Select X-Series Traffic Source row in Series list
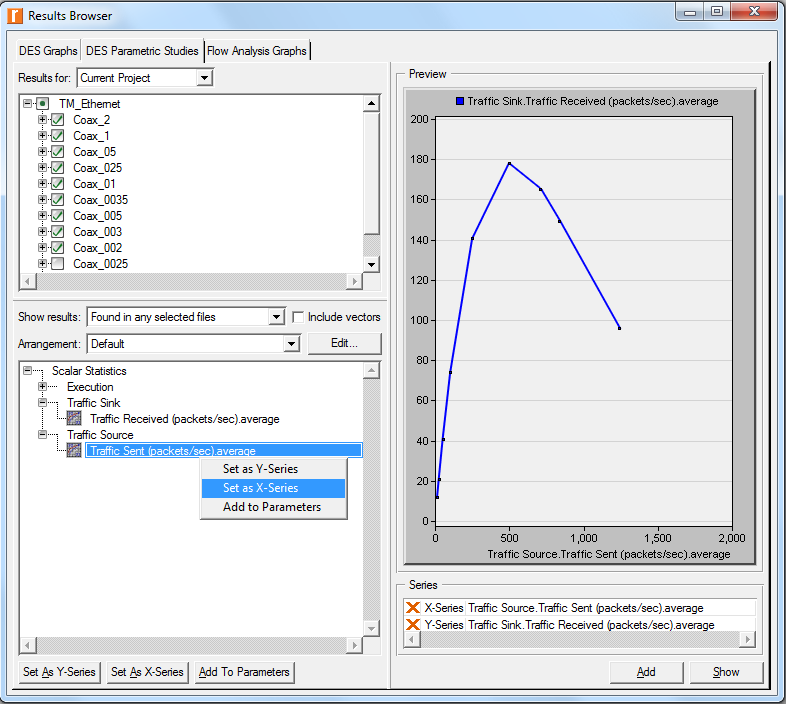The width and height of the screenshot is (786, 704). point(579,608)
